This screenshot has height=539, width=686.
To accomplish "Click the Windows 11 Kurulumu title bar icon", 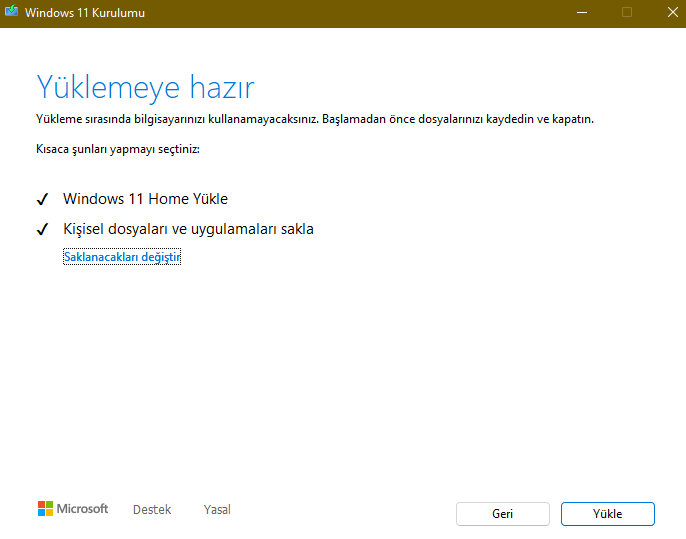I will (11, 11).
